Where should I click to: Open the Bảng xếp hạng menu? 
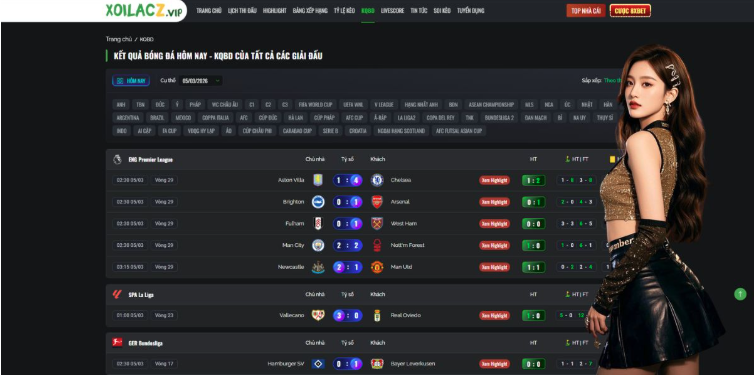pos(310,11)
